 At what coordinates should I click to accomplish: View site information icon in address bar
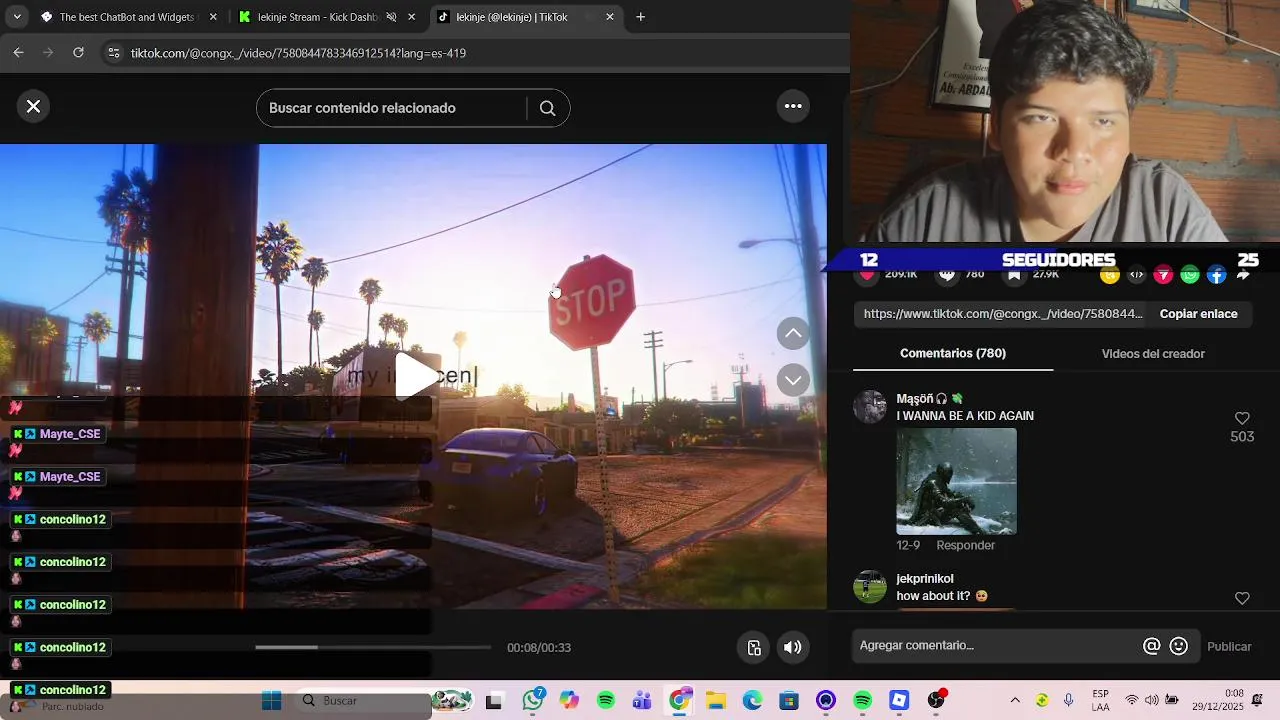coord(114,53)
